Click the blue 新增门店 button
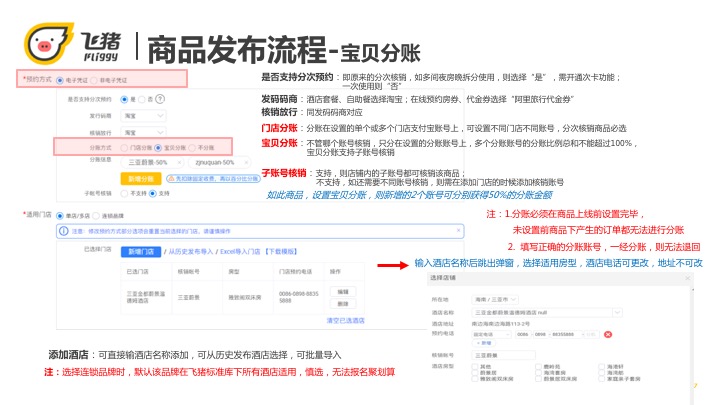720x405 pixels. tap(141, 252)
